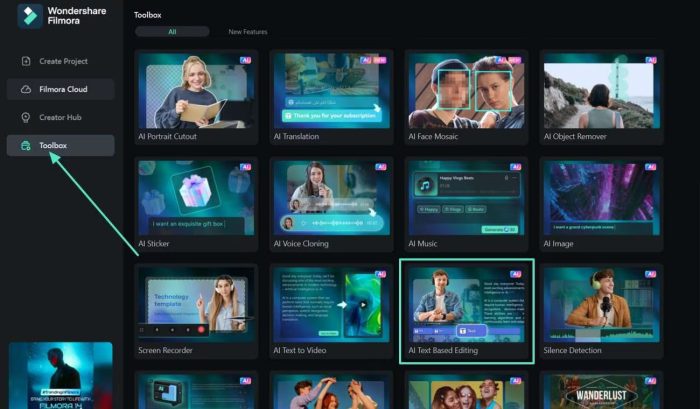This screenshot has height=409, width=700.
Task: Switch to the All tab
Action: point(172,32)
